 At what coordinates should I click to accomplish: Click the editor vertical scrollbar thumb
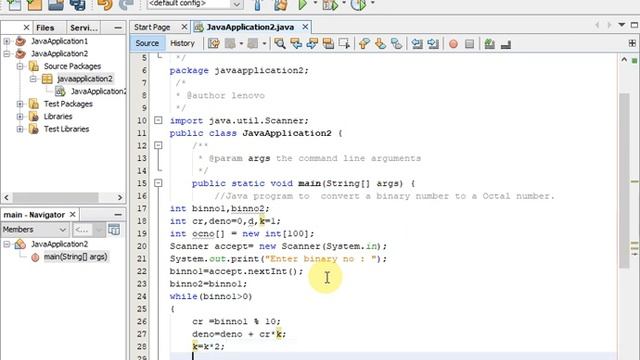(x=624, y=180)
